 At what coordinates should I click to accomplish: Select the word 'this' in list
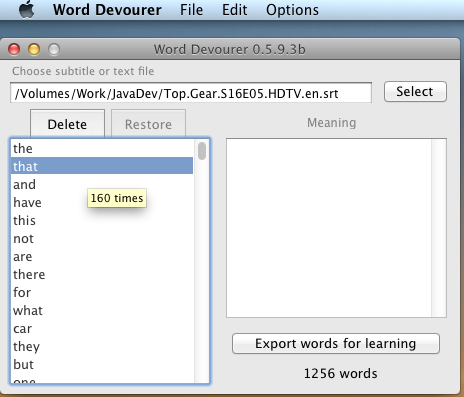pyautogui.click(x=102, y=220)
